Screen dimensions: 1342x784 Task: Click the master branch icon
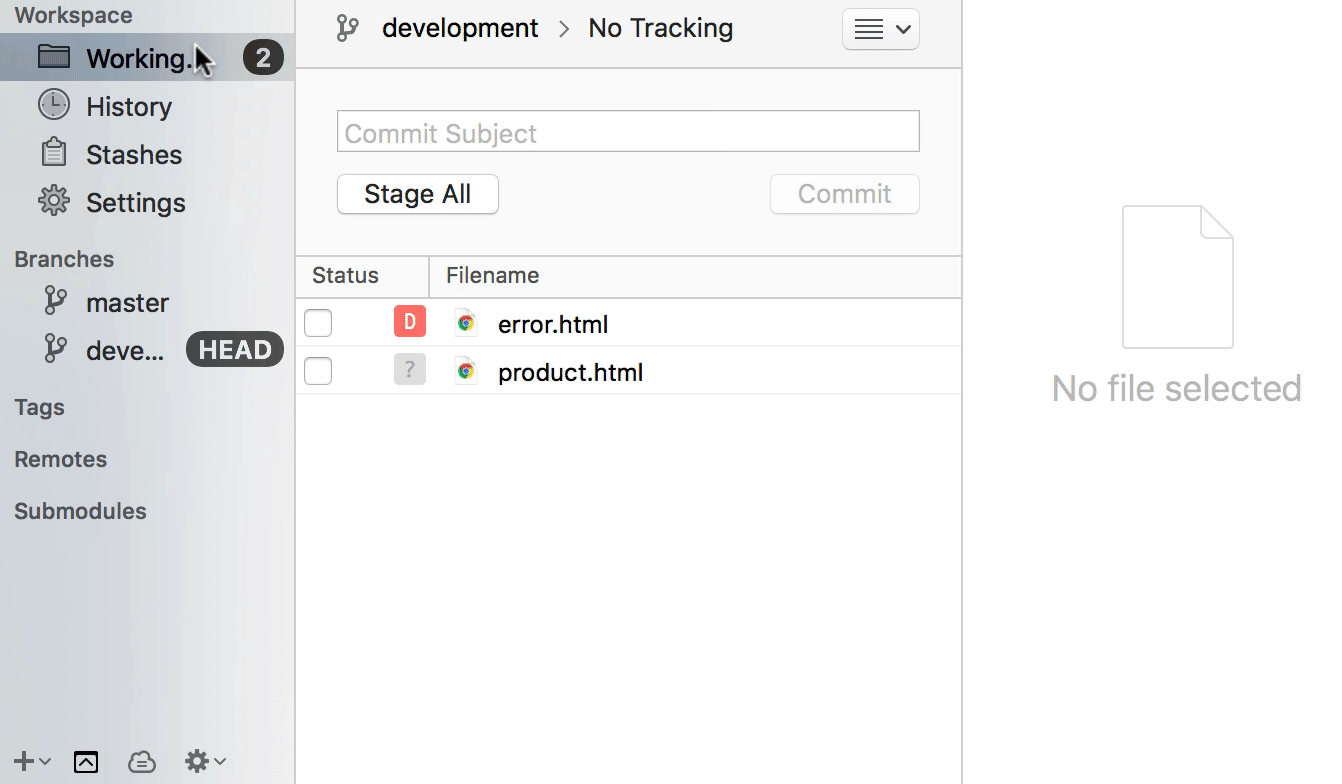point(56,301)
